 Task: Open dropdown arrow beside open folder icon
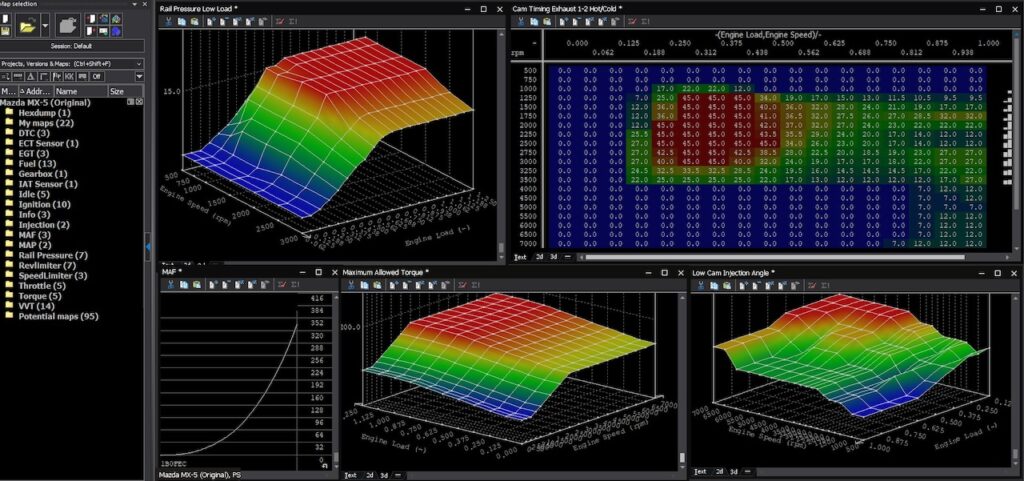45,27
